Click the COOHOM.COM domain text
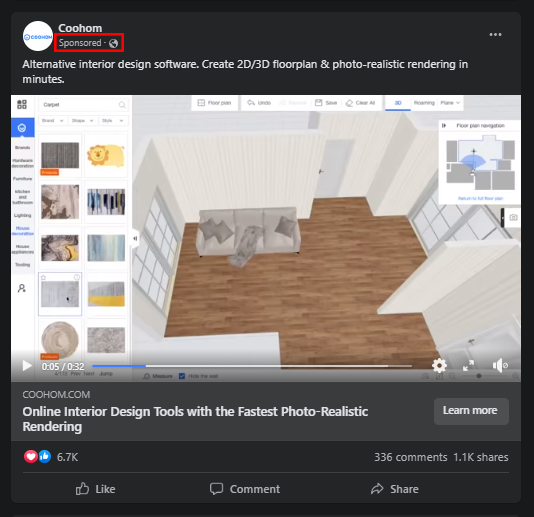534x517 pixels. (x=56, y=394)
